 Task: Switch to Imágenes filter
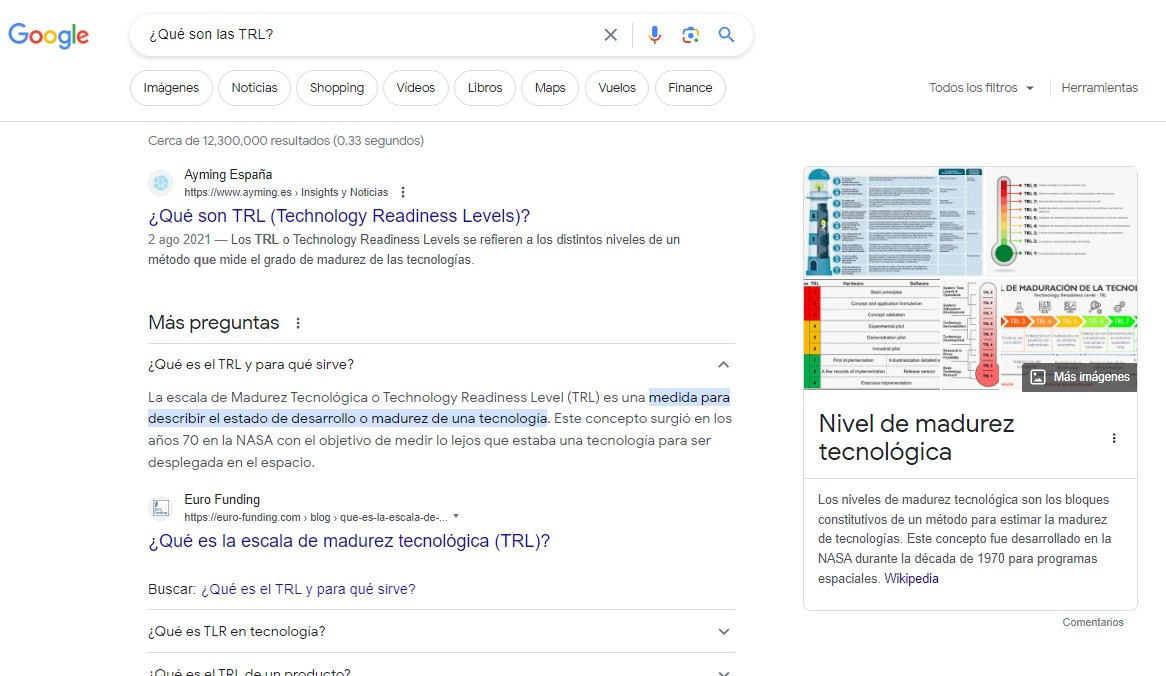tap(171, 88)
